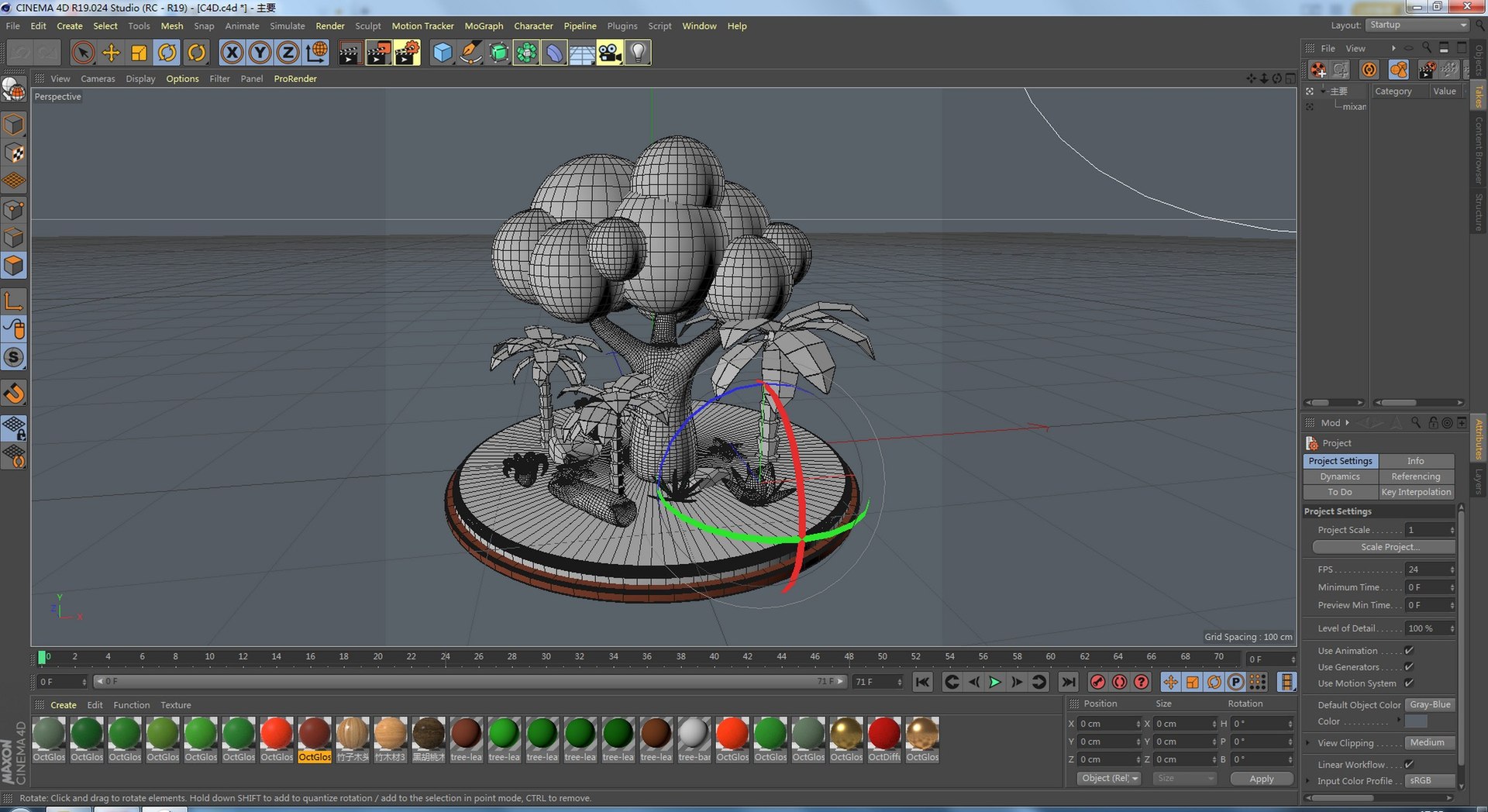The image size is (1488, 812).
Task: Switch to the Key Interpolation tab
Action: (1416, 492)
